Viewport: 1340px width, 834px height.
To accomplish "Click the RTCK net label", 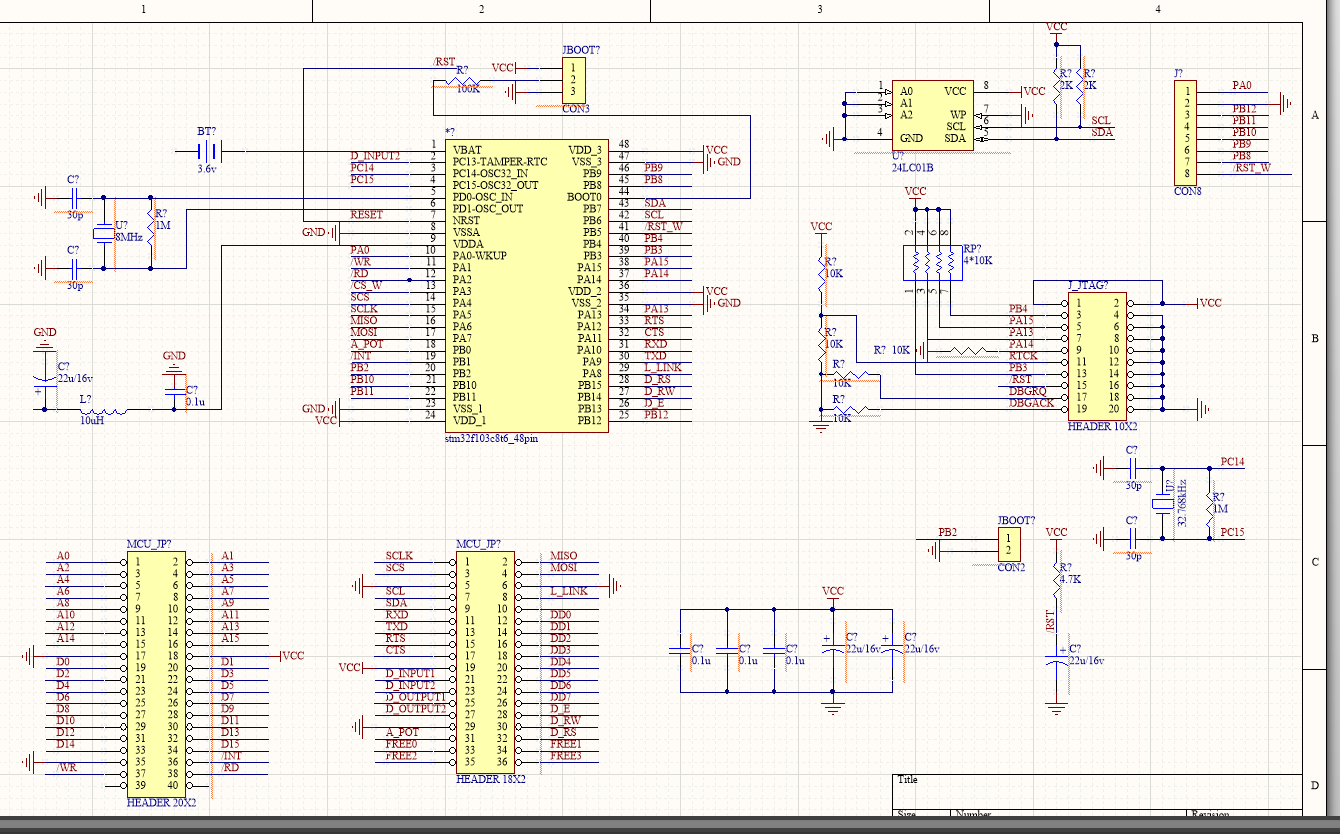I will (1023, 356).
